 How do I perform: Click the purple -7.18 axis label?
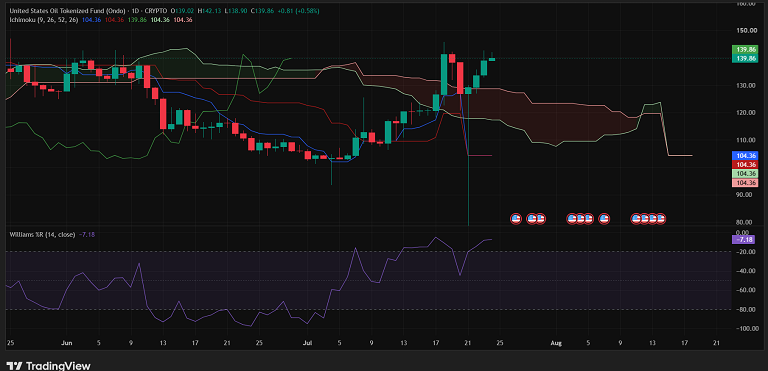click(x=744, y=240)
